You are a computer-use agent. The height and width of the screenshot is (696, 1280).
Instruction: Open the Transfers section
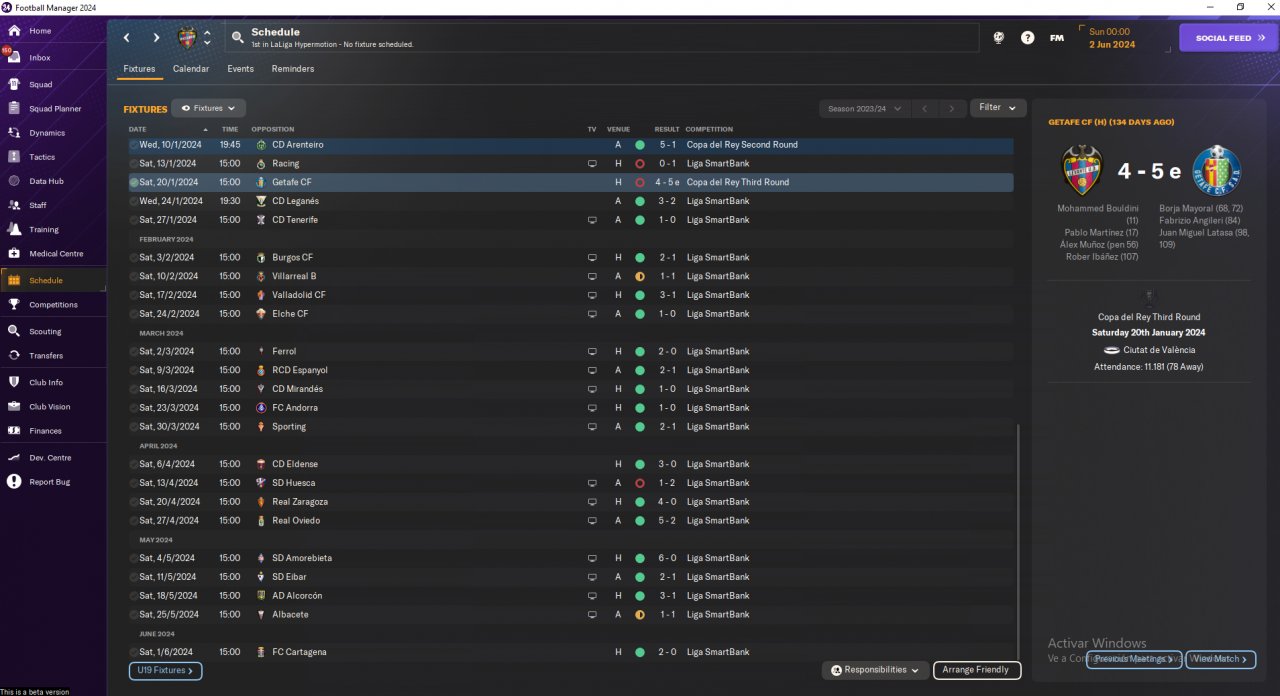[x=46, y=356]
